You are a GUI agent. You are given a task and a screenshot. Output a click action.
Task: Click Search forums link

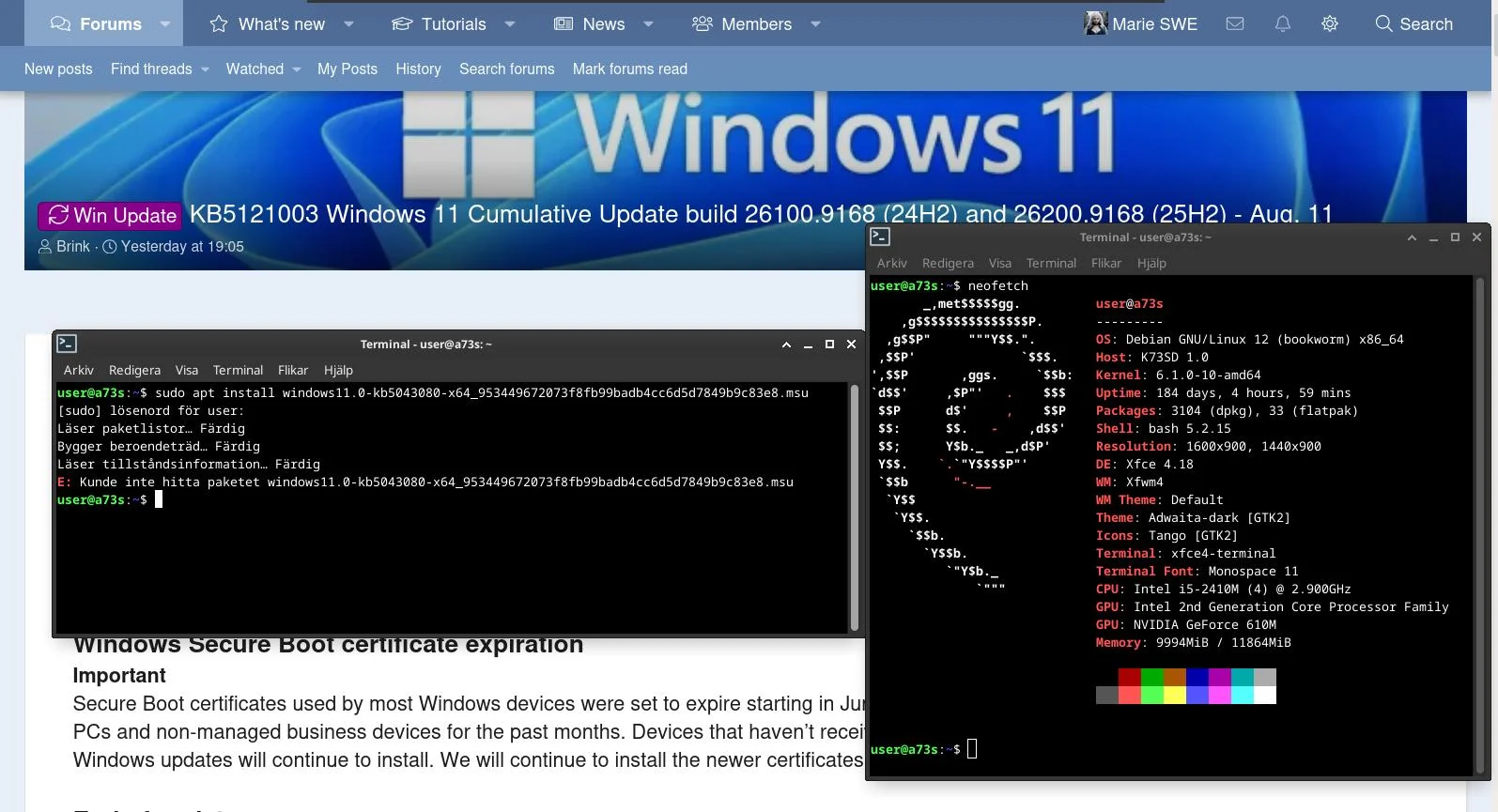(507, 69)
